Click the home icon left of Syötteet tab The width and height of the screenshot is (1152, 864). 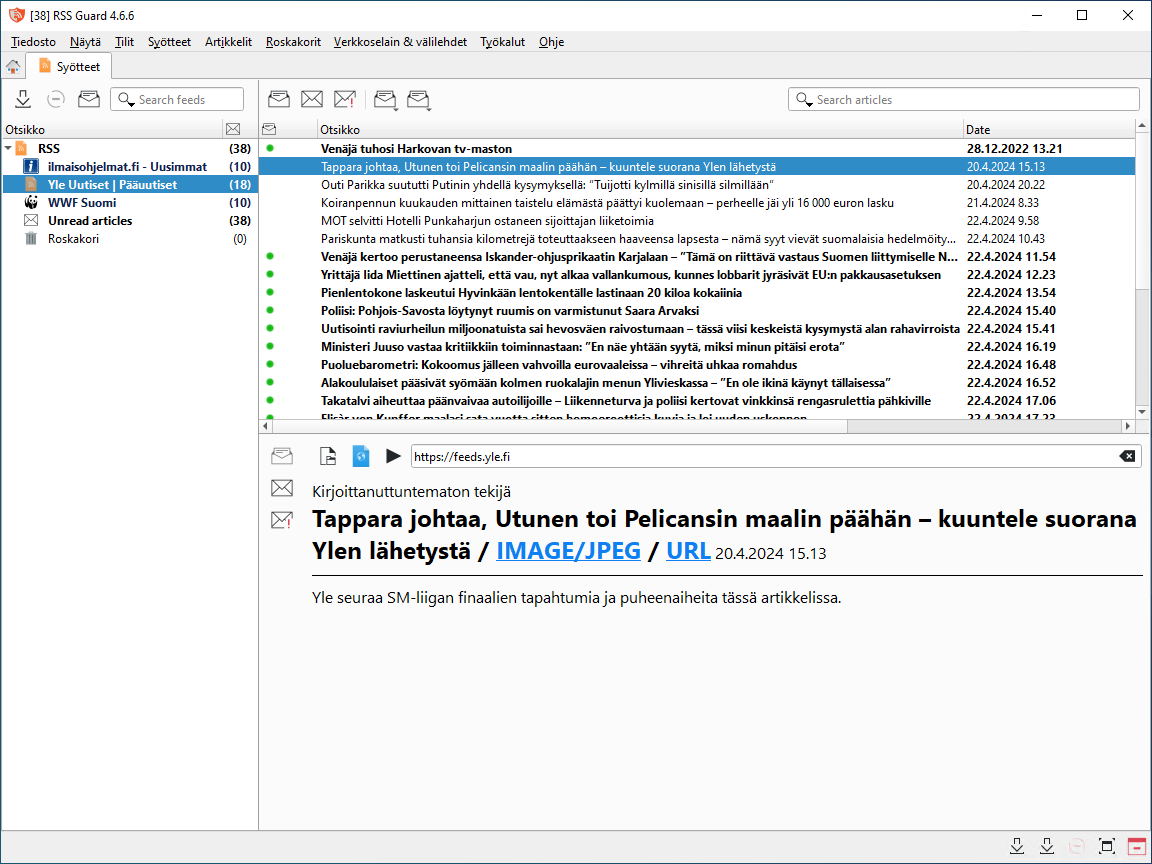(x=12, y=67)
